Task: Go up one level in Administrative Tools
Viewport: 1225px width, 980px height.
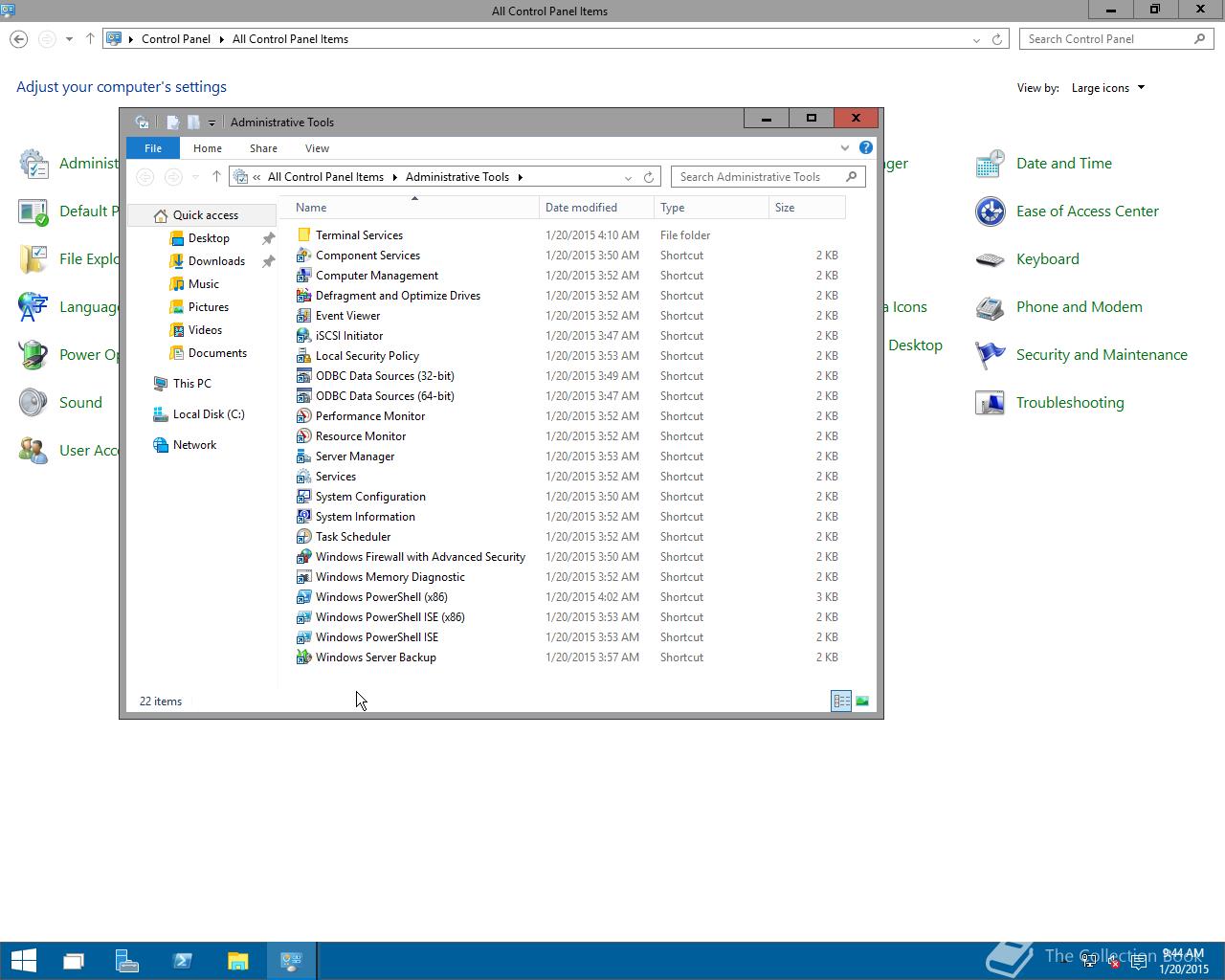Action: pyautogui.click(x=216, y=177)
